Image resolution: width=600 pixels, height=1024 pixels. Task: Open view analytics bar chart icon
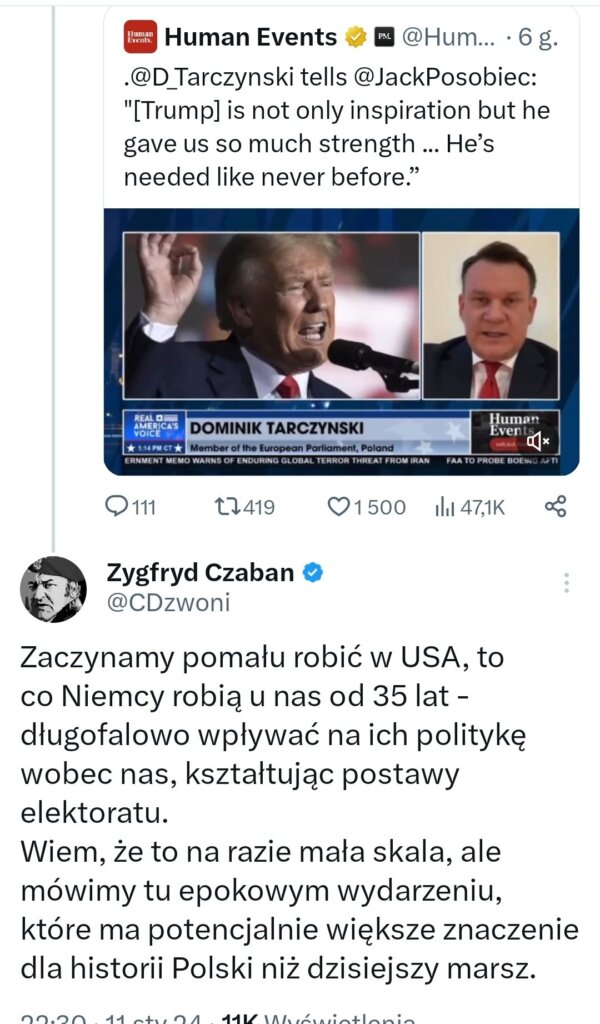(x=445, y=507)
